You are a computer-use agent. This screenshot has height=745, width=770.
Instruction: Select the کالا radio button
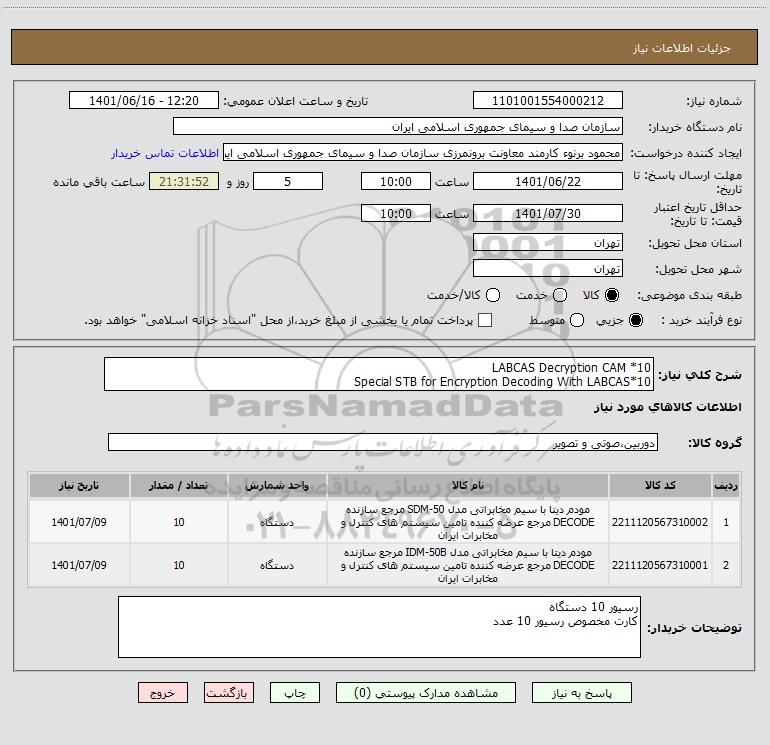pyautogui.click(x=612, y=295)
